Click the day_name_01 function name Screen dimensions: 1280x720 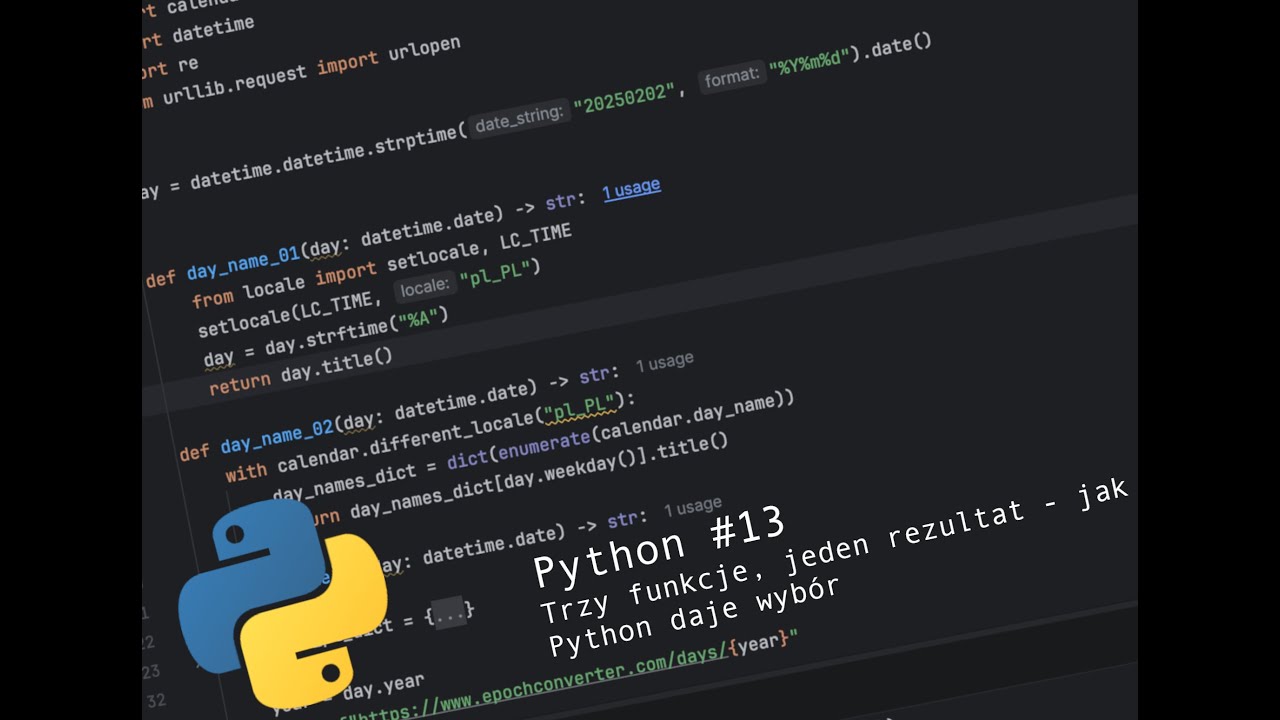click(x=243, y=261)
